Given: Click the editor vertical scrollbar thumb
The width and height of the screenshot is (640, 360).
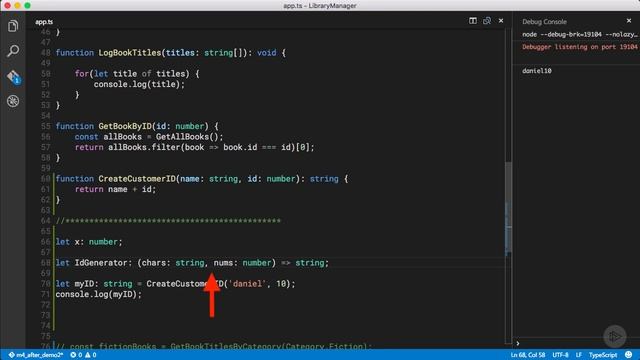Looking at the screenshot, I should pyautogui.click(x=508, y=208).
